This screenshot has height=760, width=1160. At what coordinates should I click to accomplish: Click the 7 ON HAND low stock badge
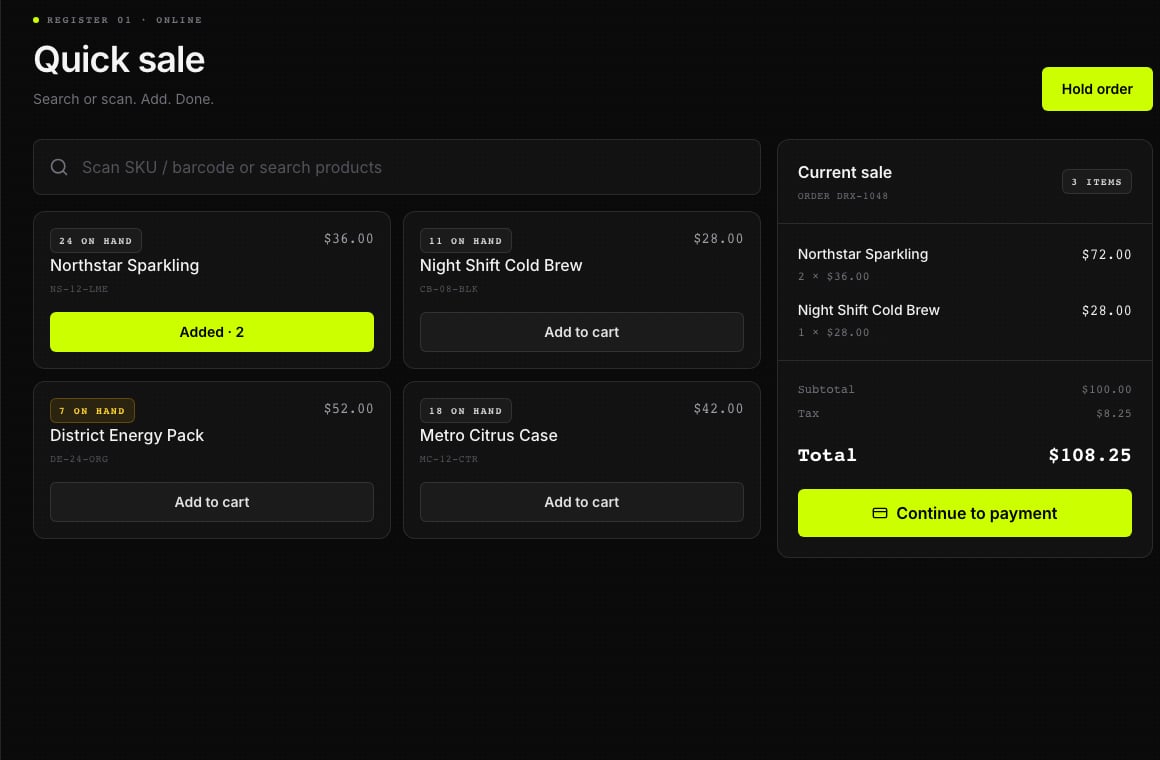pyautogui.click(x=92, y=411)
